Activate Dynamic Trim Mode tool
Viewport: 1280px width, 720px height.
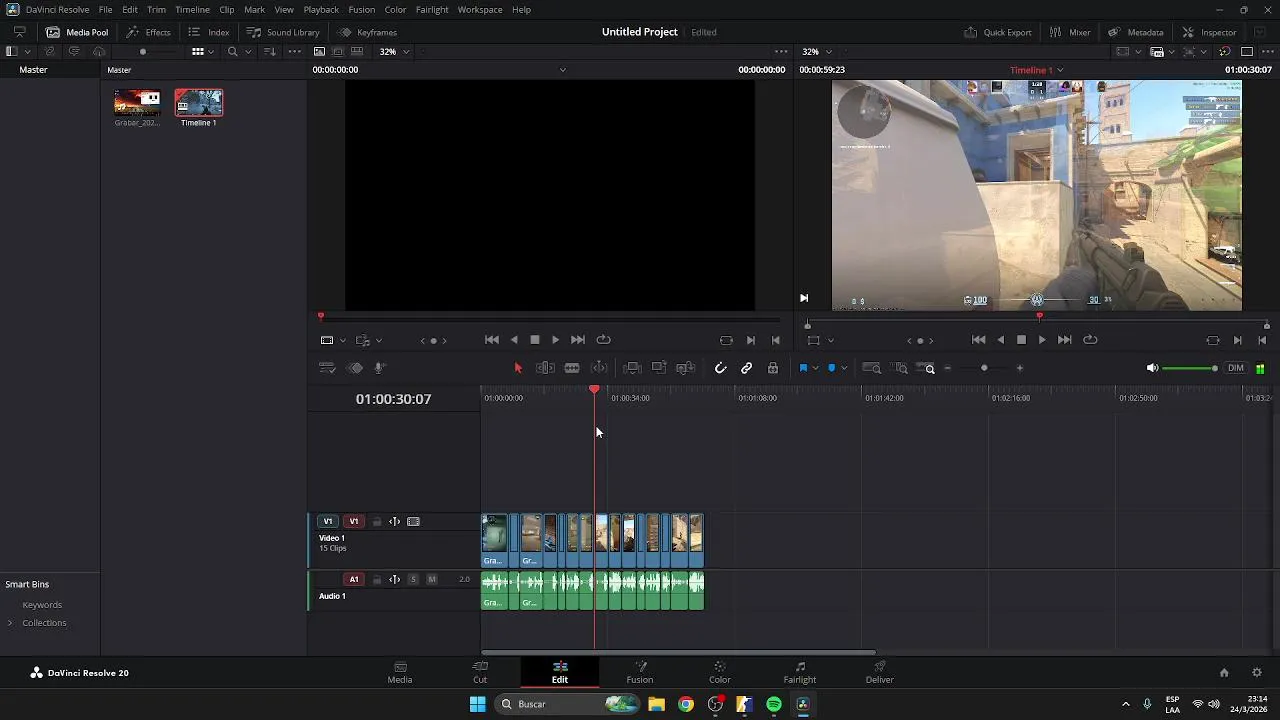pyautogui.click(x=599, y=368)
